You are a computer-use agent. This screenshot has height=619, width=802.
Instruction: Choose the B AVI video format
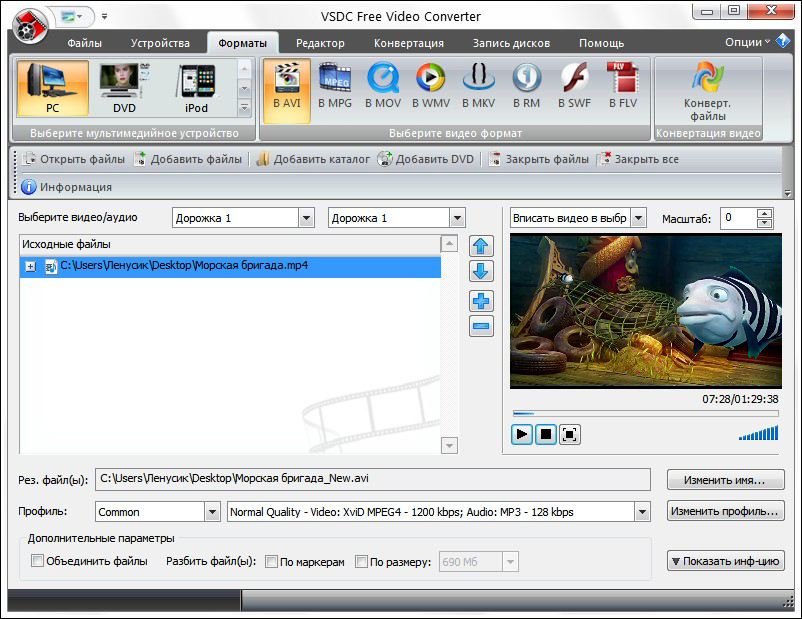coord(287,90)
